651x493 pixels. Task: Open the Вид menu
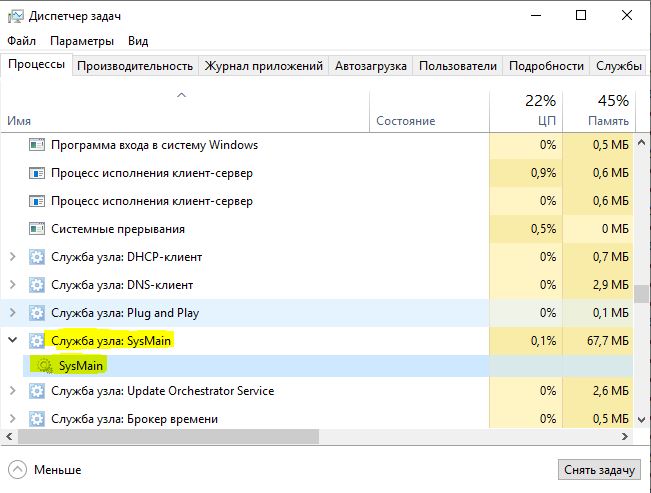pos(138,41)
